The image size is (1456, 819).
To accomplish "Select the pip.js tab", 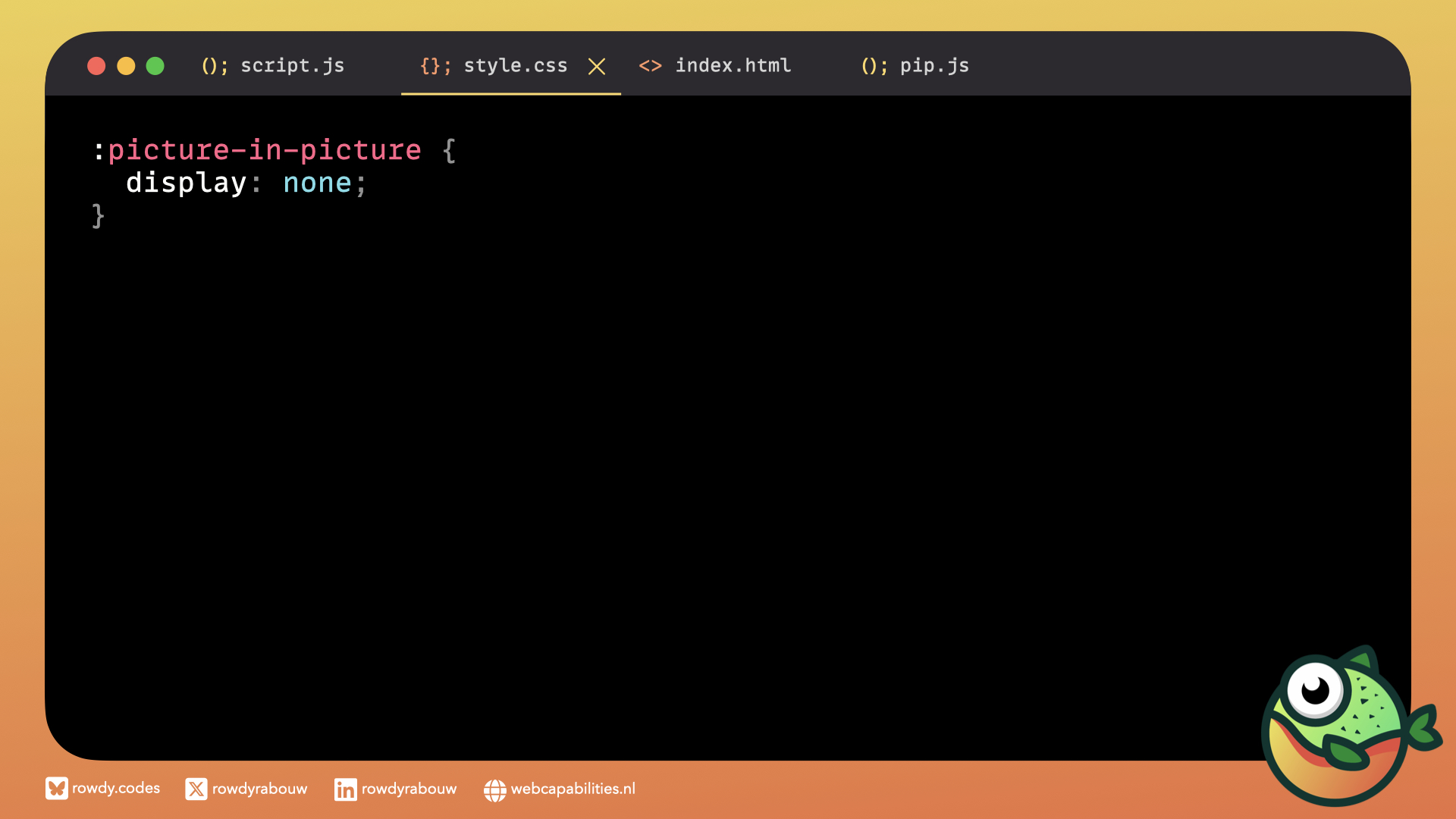I will click(x=934, y=66).
